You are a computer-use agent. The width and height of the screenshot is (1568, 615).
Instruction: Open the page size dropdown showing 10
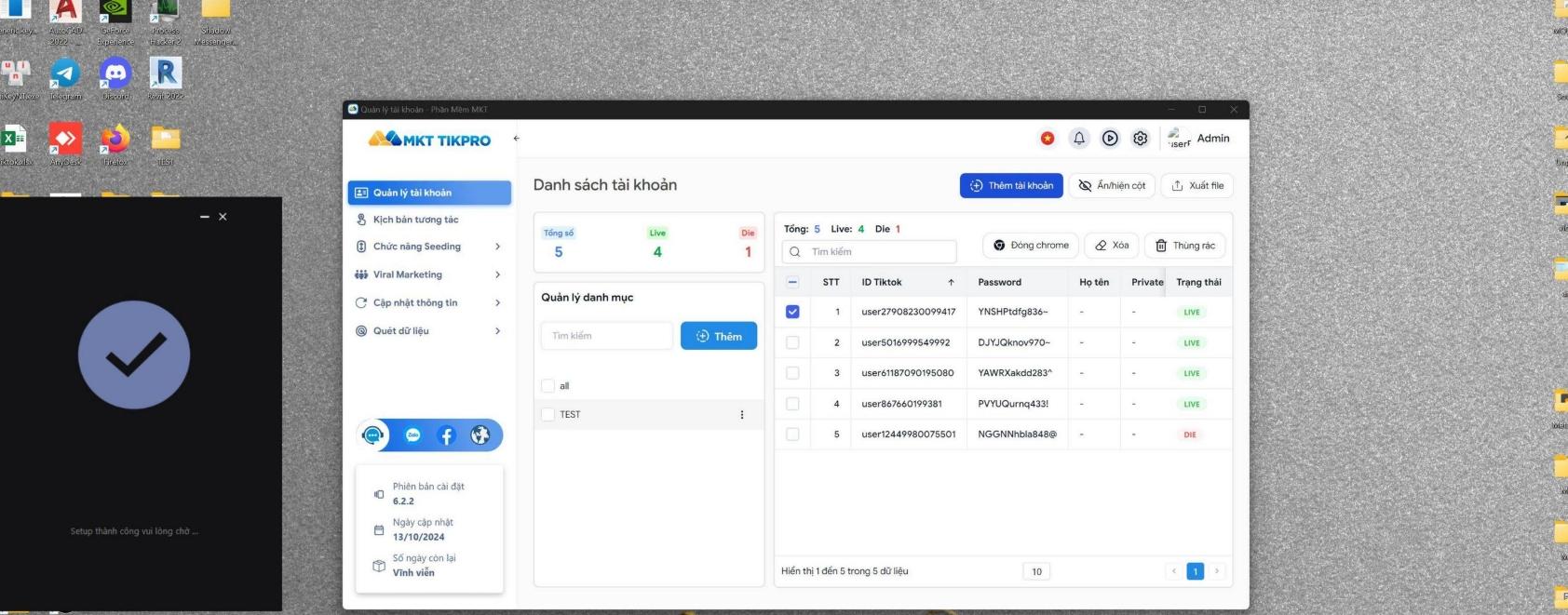(x=1036, y=571)
